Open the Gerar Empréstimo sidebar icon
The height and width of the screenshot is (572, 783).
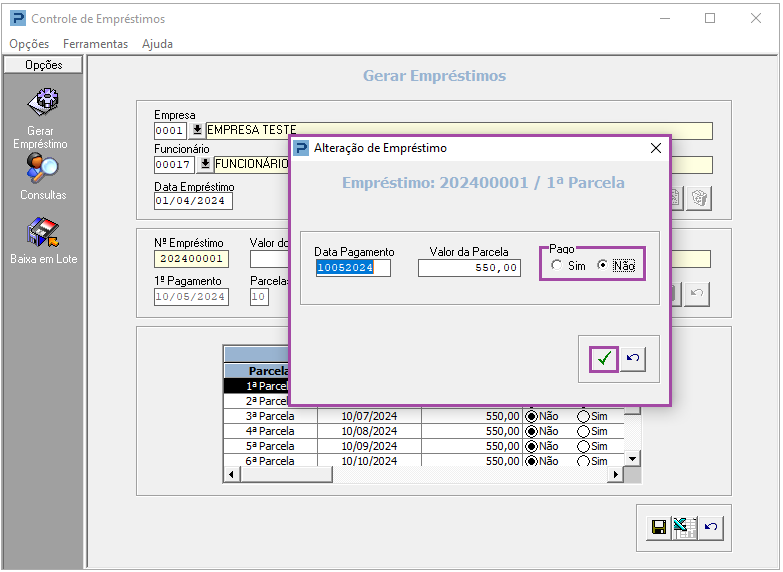43,102
